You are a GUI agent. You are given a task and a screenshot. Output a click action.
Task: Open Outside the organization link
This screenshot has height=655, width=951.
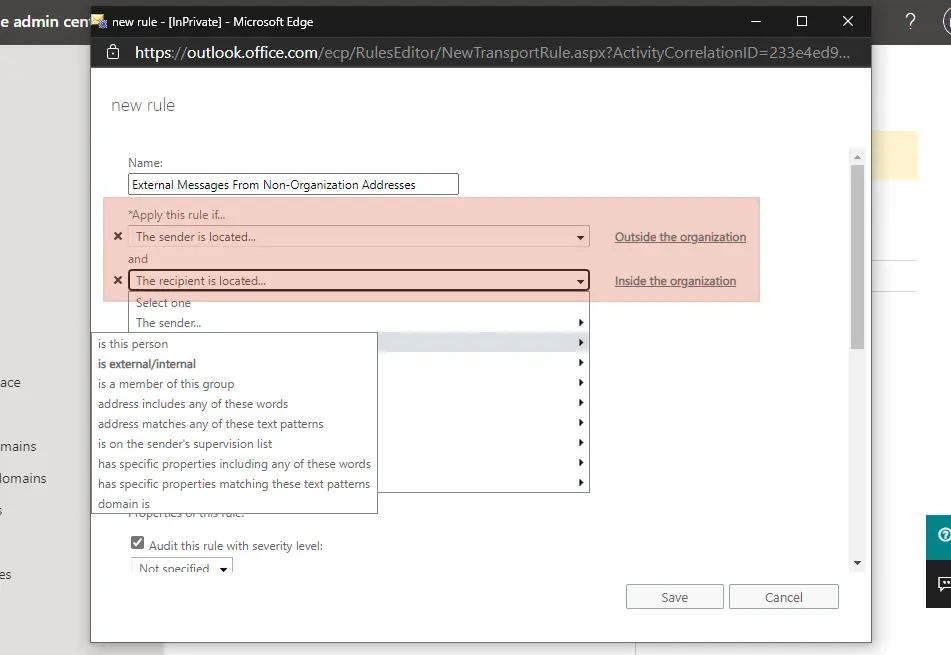click(680, 237)
